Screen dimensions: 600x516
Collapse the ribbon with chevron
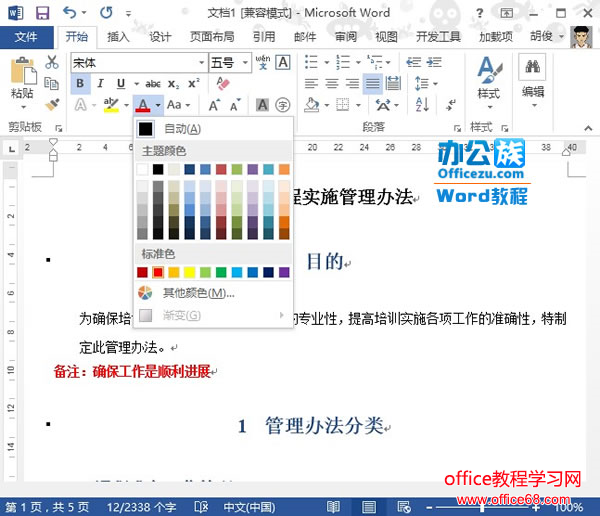(x=589, y=128)
